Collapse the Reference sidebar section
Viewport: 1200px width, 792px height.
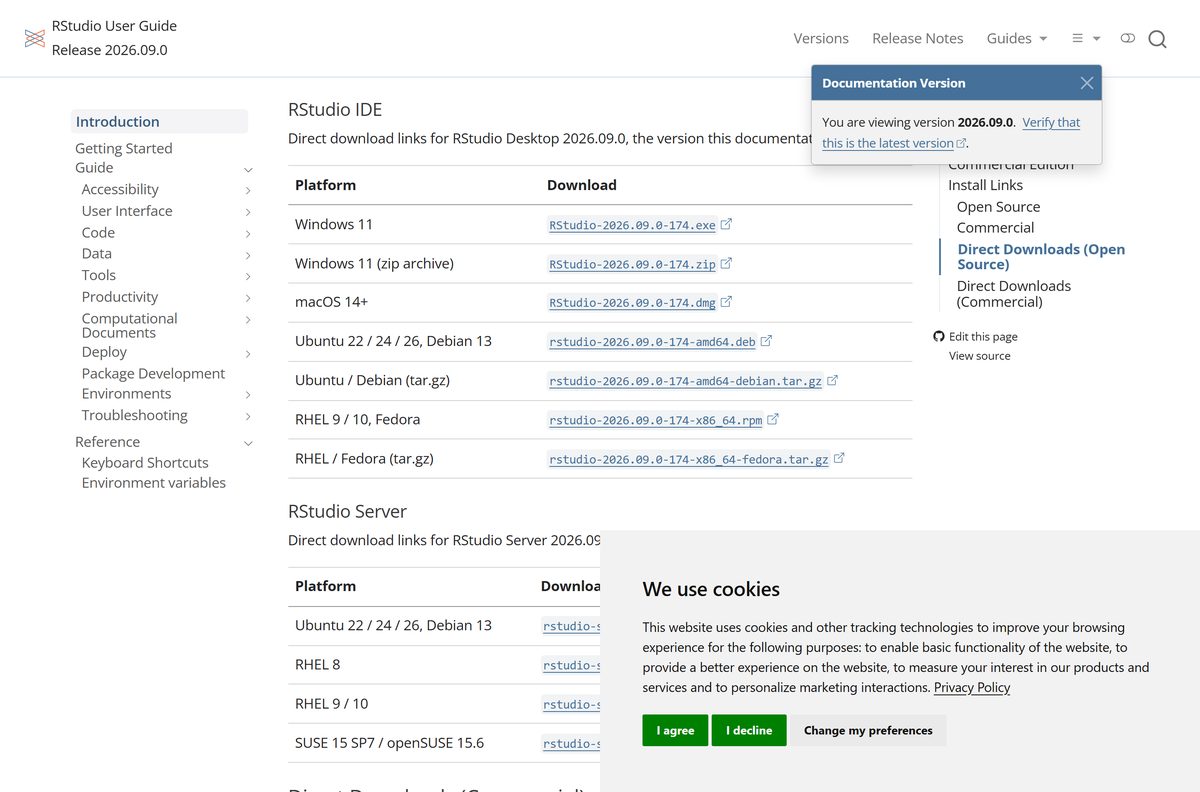pos(248,443)
